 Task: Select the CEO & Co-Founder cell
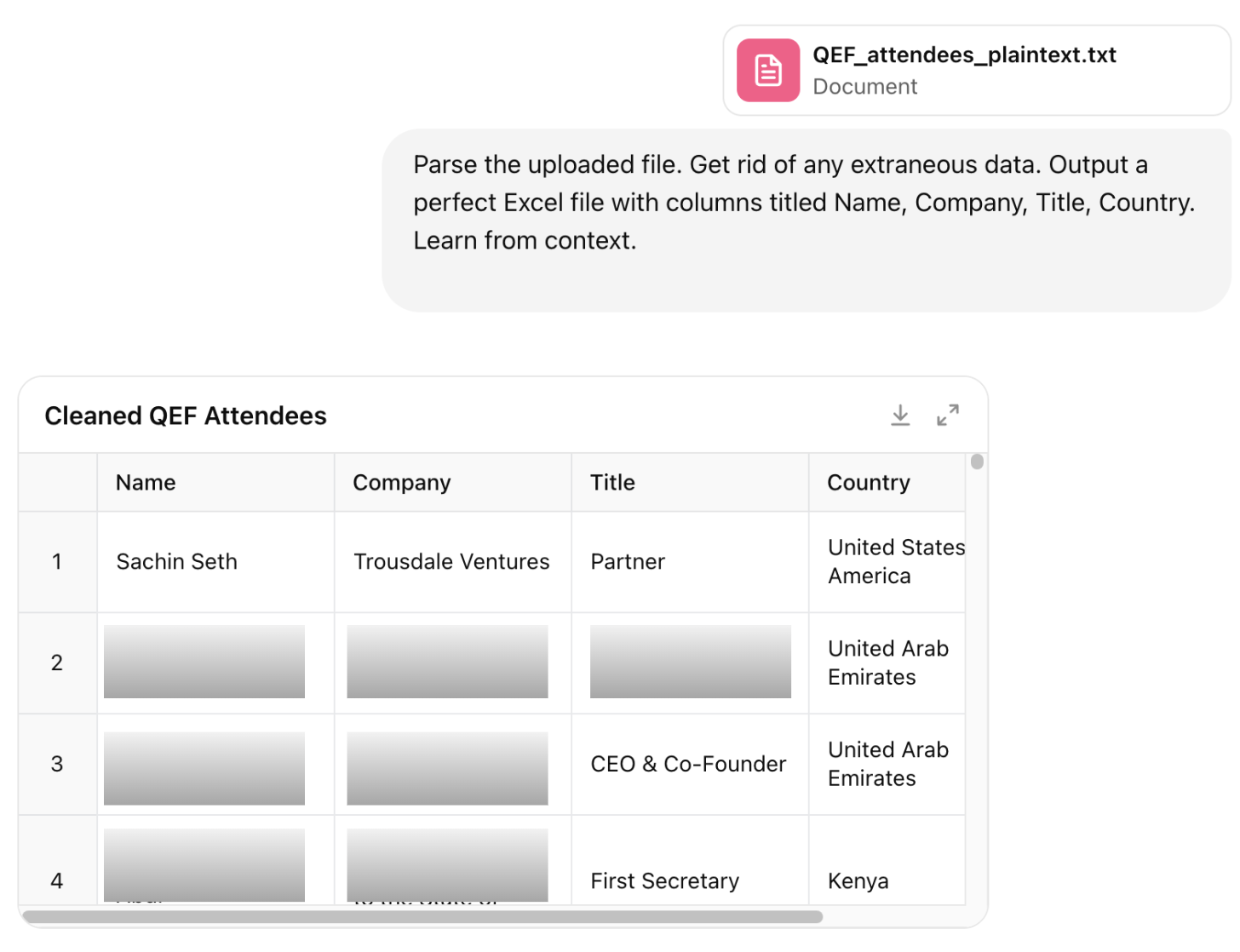pos(688,764)
